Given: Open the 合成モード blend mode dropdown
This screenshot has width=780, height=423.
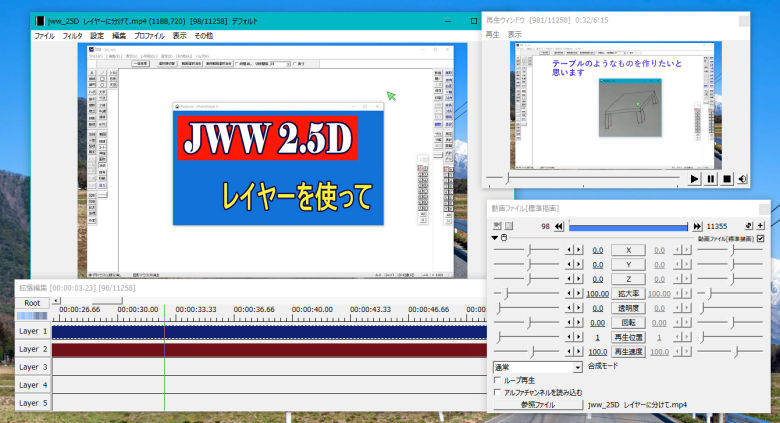Looking at the screenshot, I should coord(538,367).
